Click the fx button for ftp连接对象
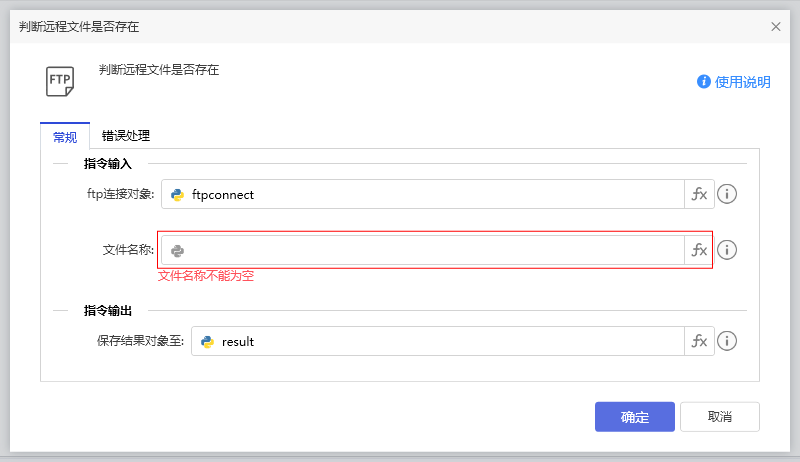This screenshot has height=462, width=800. click(699, 194)
